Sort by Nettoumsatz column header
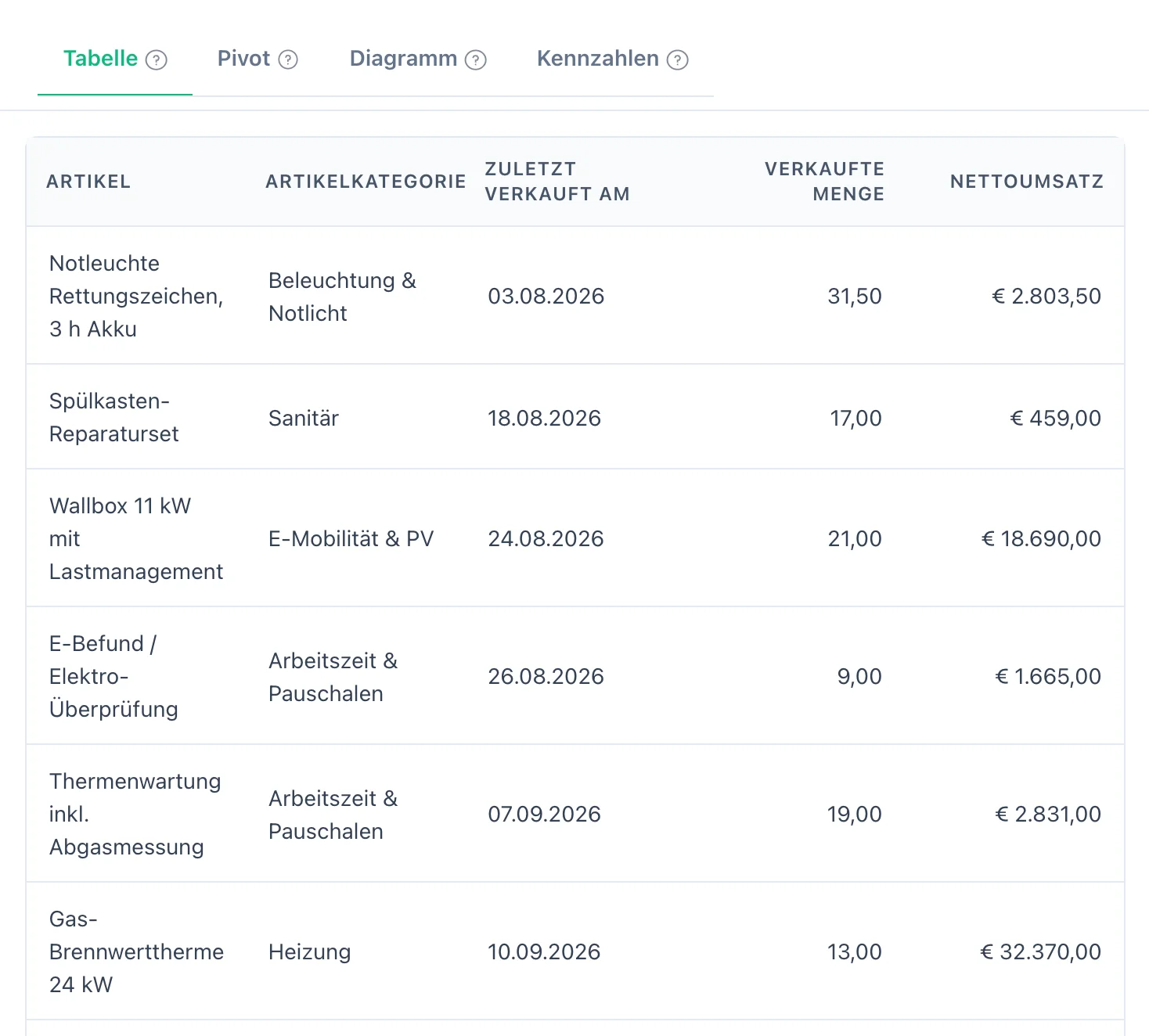Screen dimensions: 1149x1036 point(1027,182)
